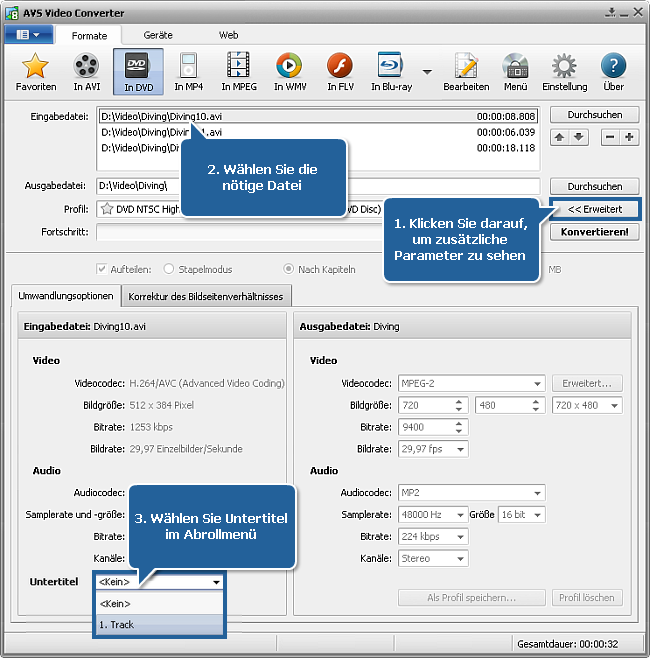Open the Größe 16 bit dropdown
The image size is (650, 658).
click(x=522, y=514)
